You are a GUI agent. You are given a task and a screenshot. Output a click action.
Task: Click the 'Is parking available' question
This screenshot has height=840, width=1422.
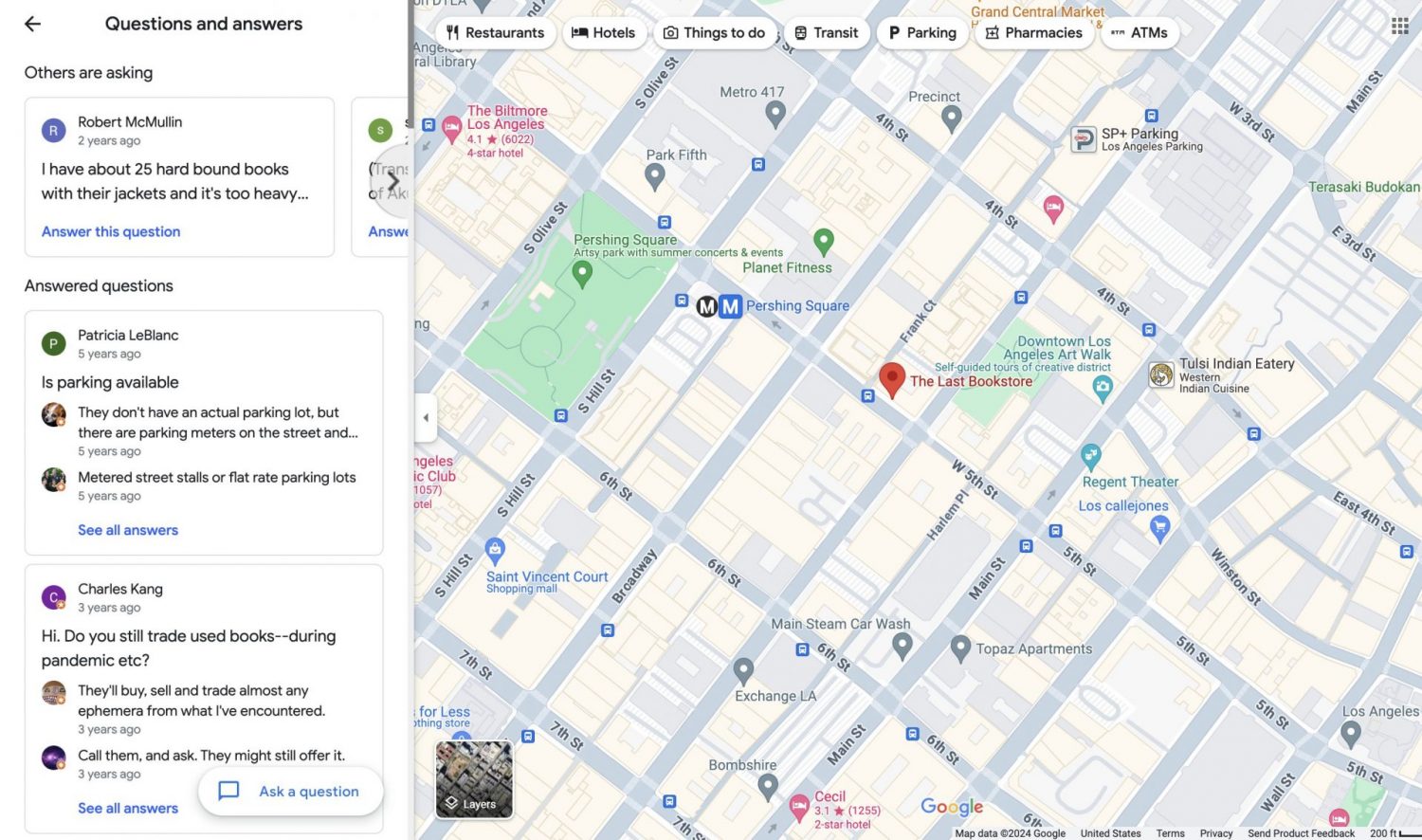(110, 382)
